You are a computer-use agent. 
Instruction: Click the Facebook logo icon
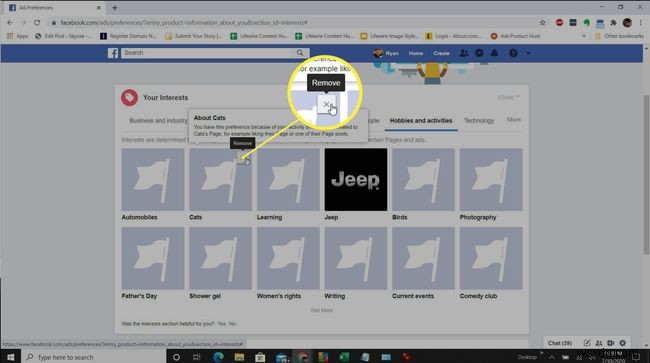113,53
